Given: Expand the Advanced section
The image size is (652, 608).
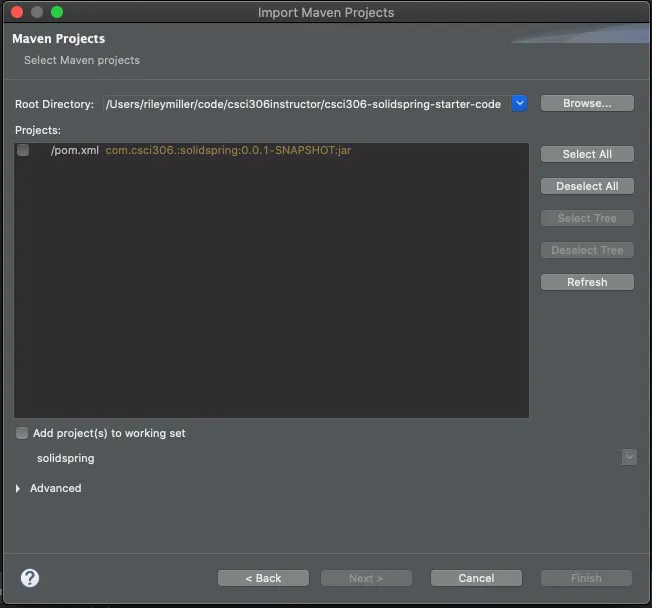Looking at the screenshot, I should (19, 488).
